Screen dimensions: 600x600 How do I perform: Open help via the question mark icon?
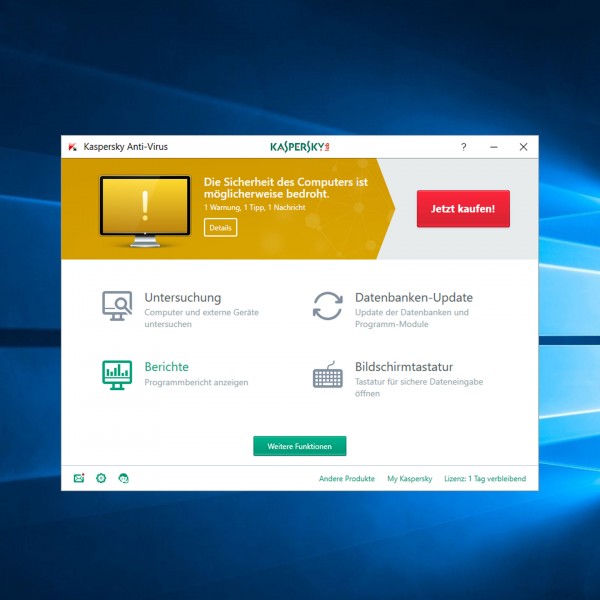click(x=464, y=147)
